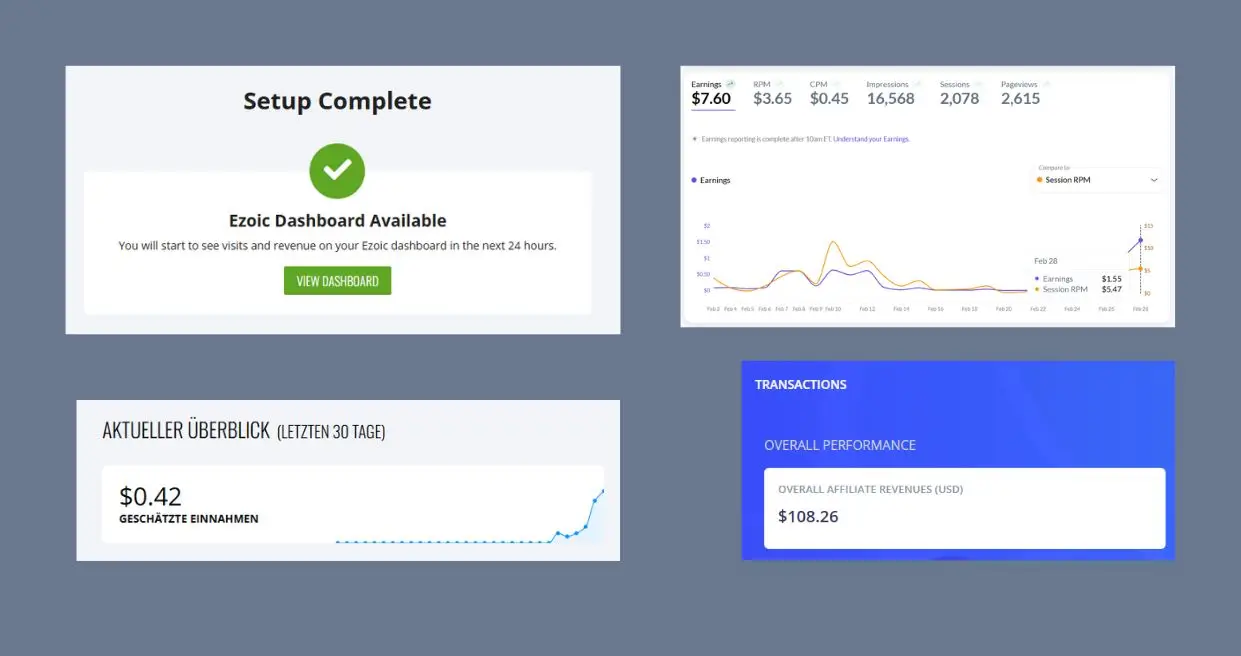Show the Impressions metric tab
This screenshot has width=1241, height=656.
[890, 94]
